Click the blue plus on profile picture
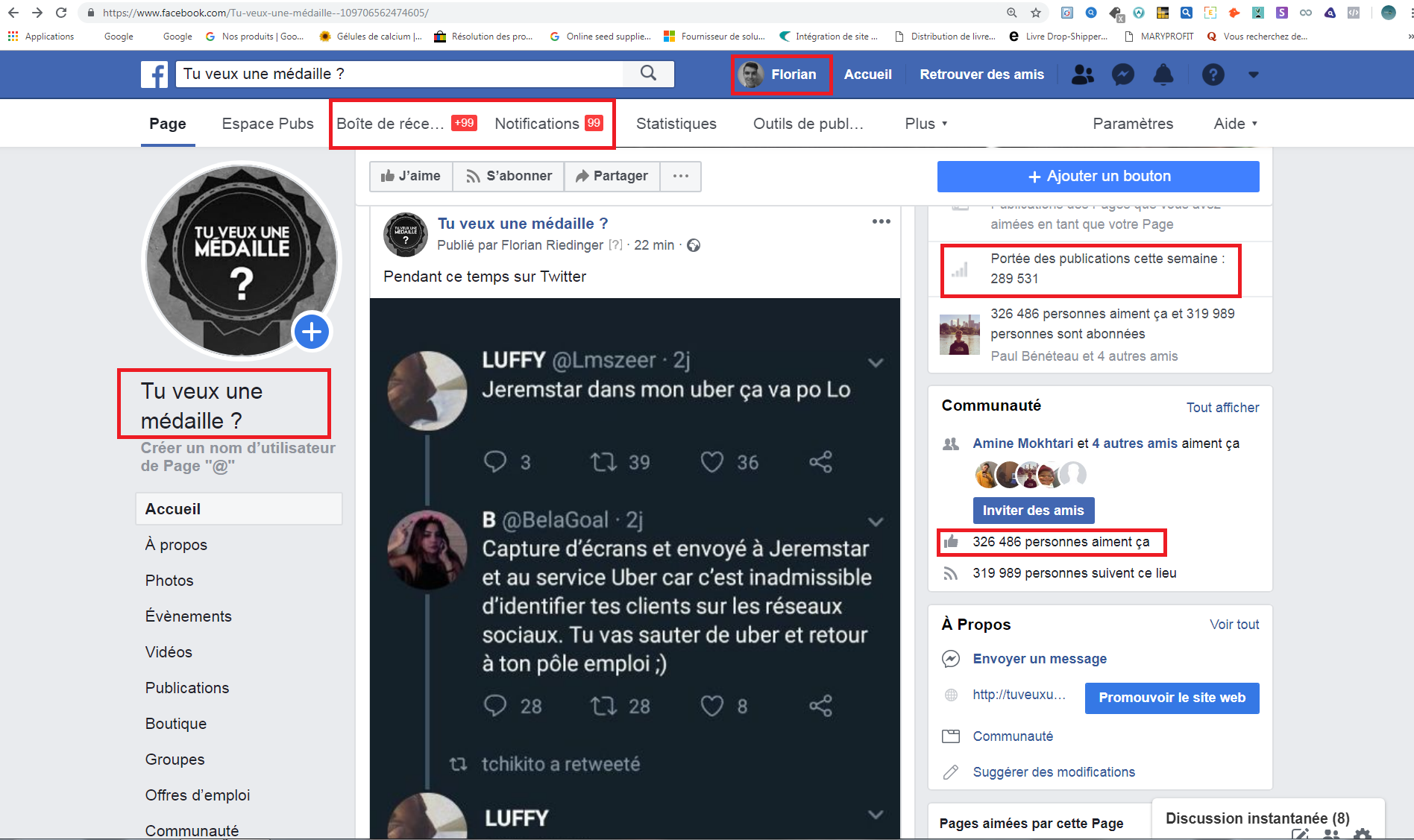The image size is (1414, 840). (x=312, y=332)
